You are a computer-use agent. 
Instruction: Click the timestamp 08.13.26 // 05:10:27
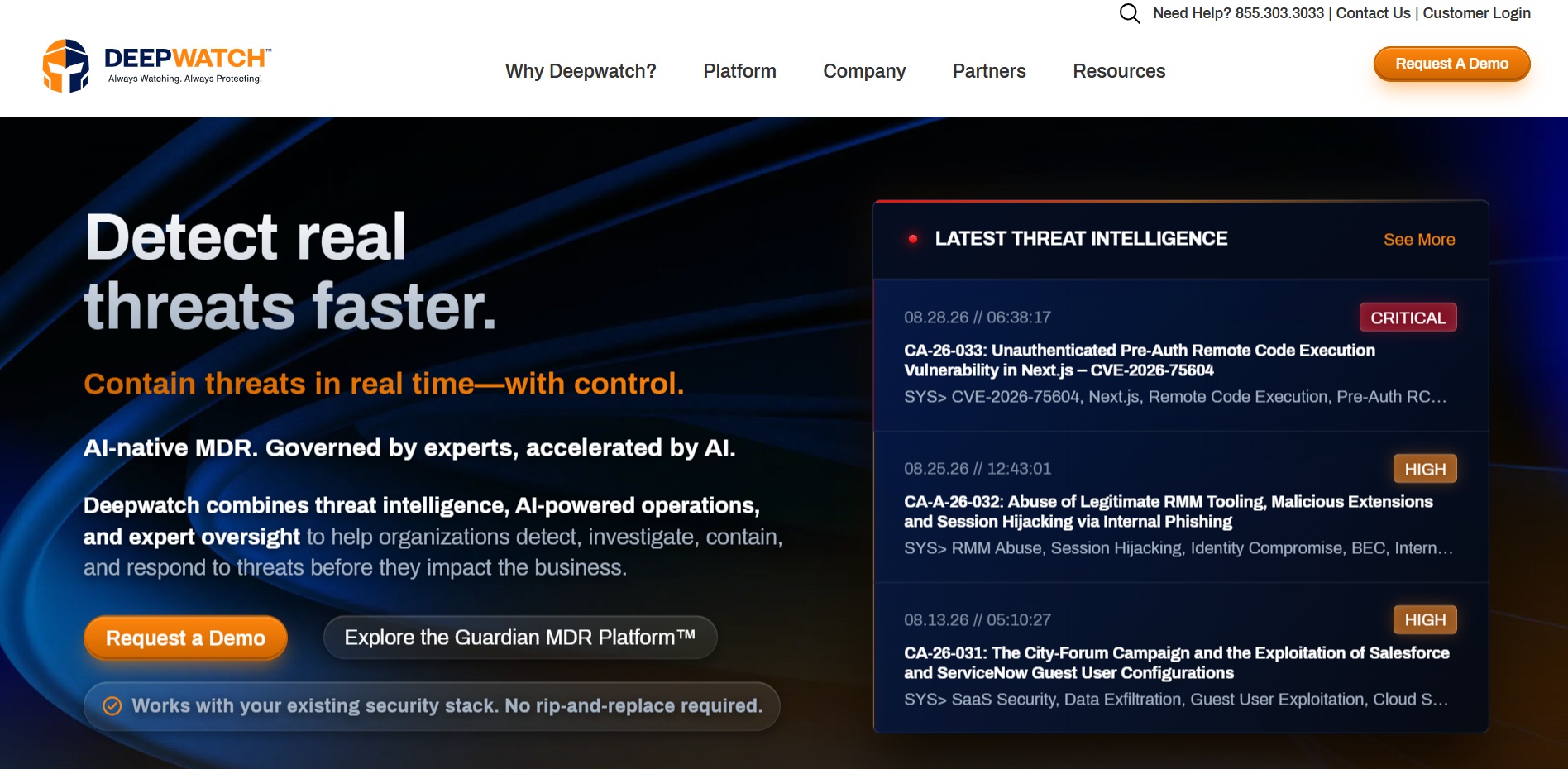(978, 620)
